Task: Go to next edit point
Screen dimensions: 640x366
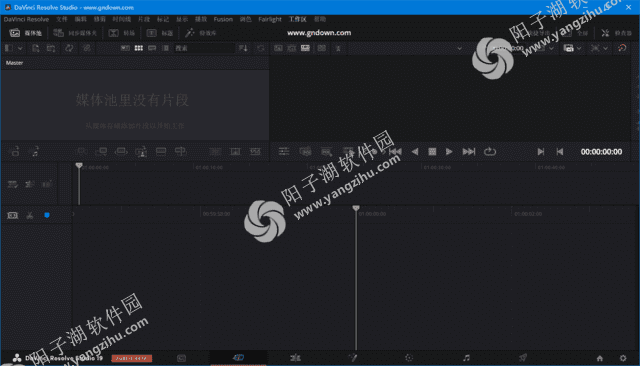Action: click(541, 152)
